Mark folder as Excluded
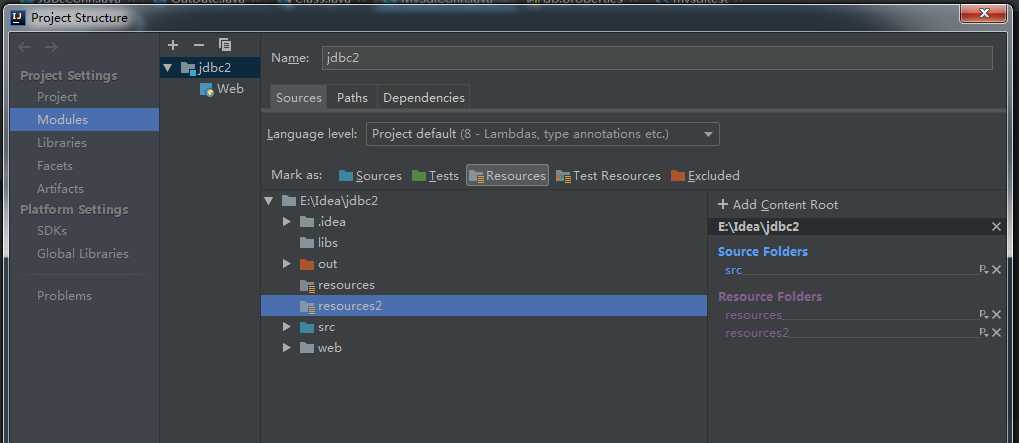The height and width of the screenshot is (443, 1019). point(705,175)
